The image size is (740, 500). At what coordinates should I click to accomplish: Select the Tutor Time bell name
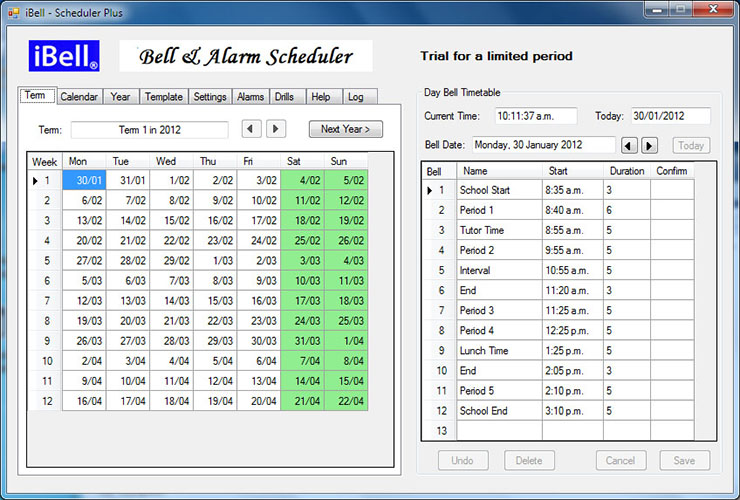(x=499, y=230)
